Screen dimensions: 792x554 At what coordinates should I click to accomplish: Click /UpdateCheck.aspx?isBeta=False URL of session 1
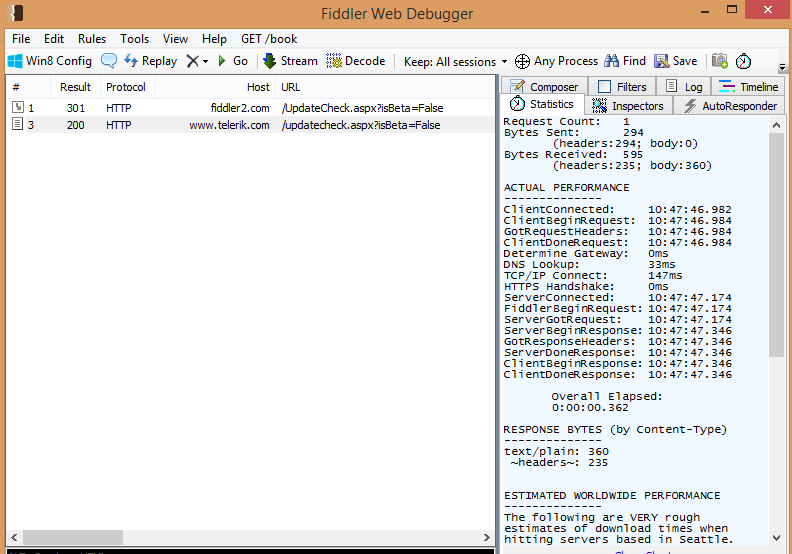362,108
